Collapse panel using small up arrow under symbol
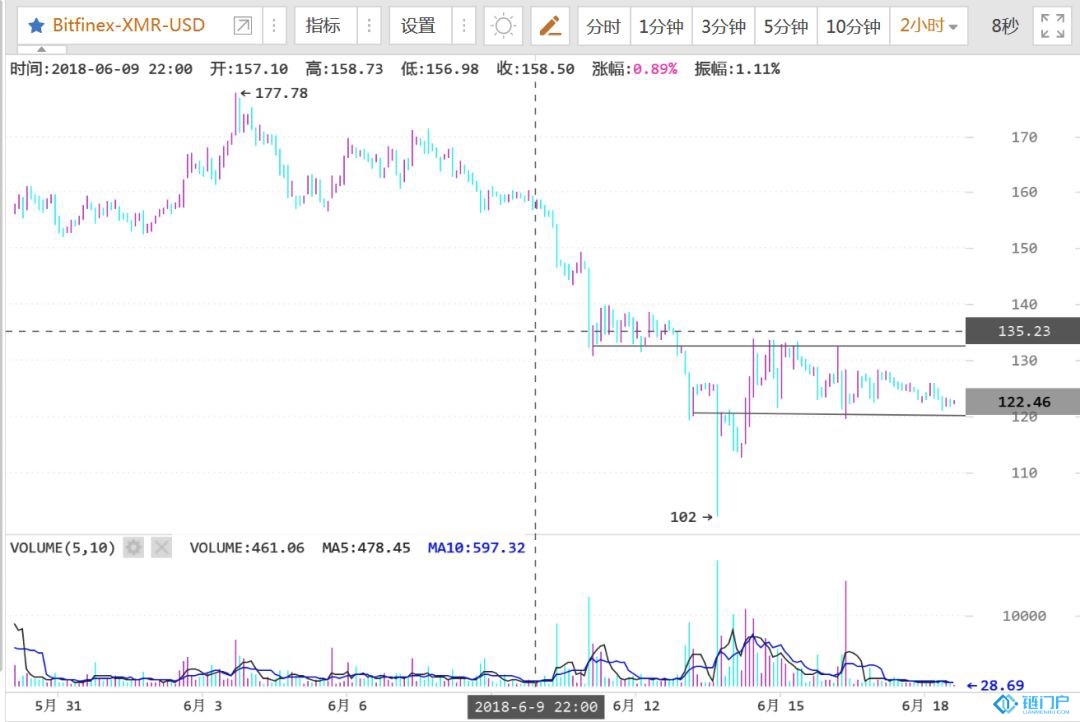The height and width of the screenshot is (722, 1080). (40, 49)
